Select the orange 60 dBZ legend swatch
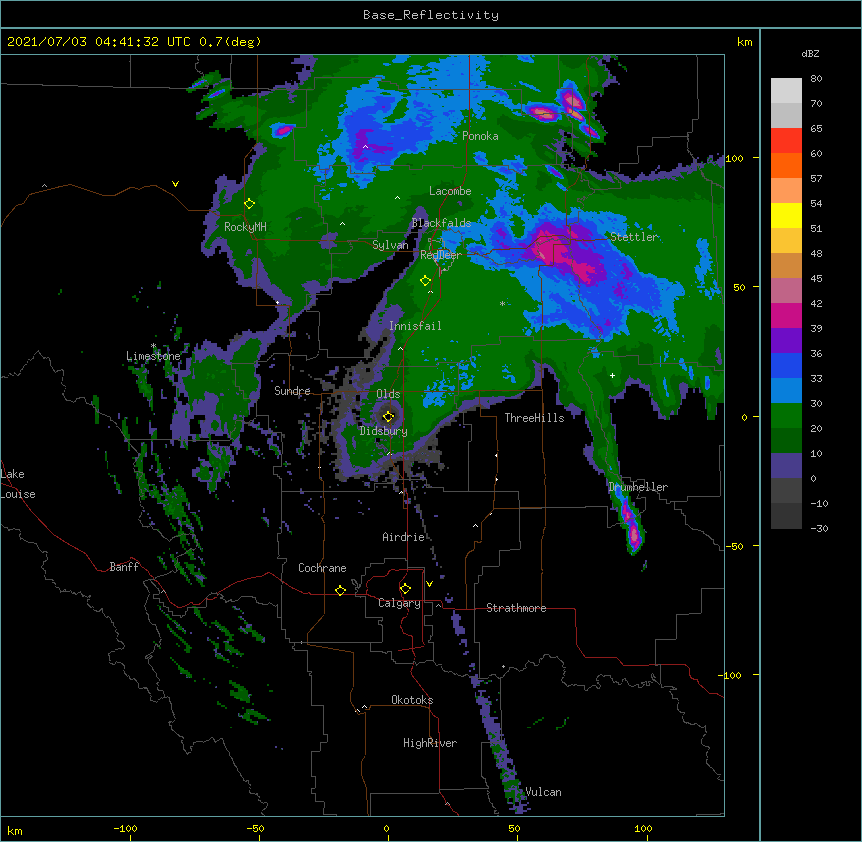 pos(786,165)
